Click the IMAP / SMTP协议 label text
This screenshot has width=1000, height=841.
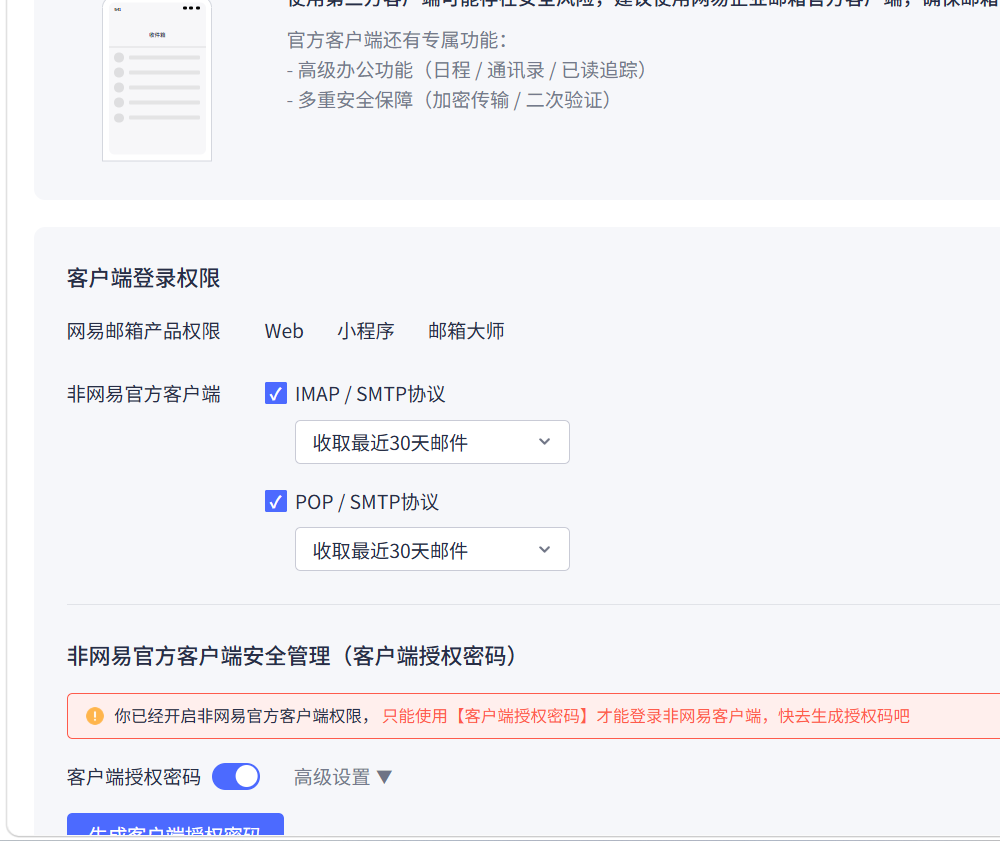[370, 394]
